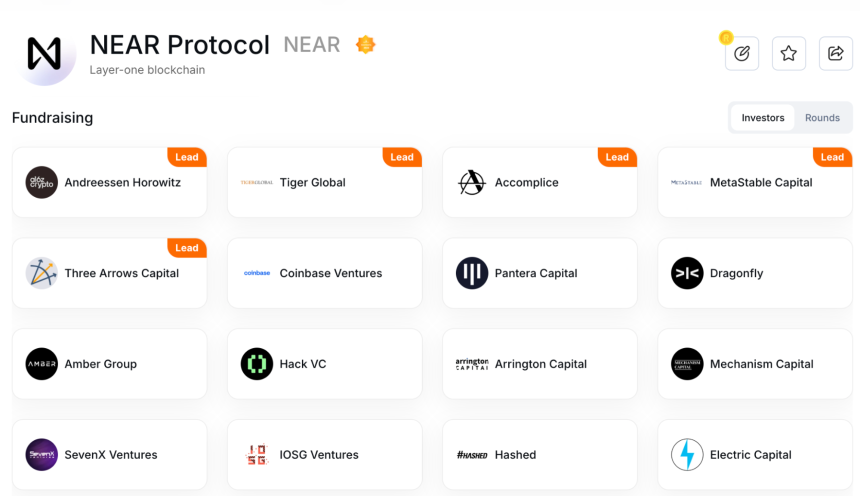
Task: Click the orange verified badge next to NEAR
Action: point(365,44)
